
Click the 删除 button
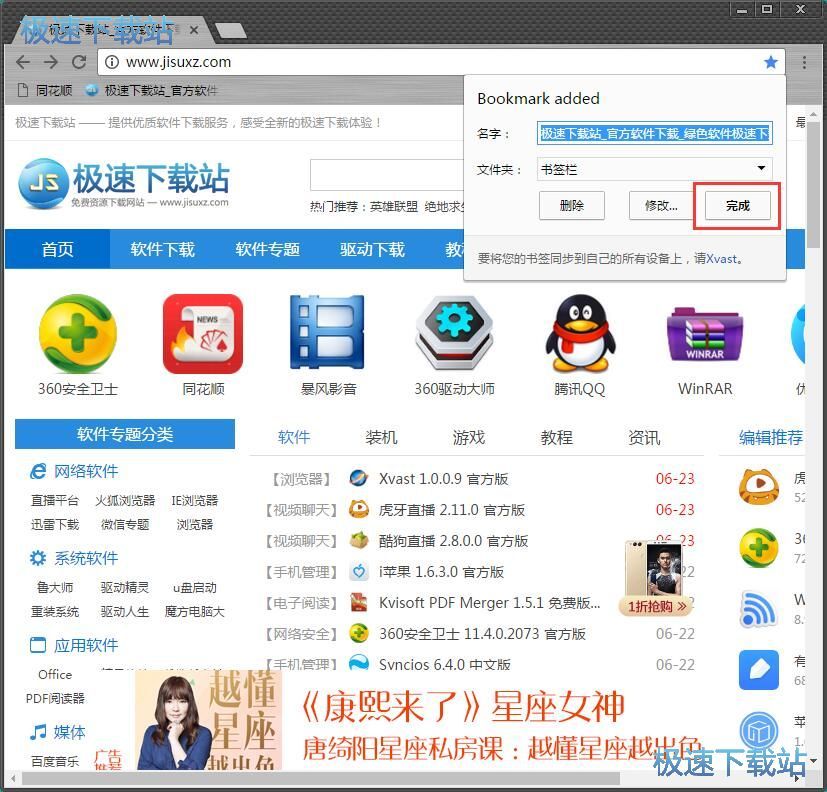coord(572,205)
